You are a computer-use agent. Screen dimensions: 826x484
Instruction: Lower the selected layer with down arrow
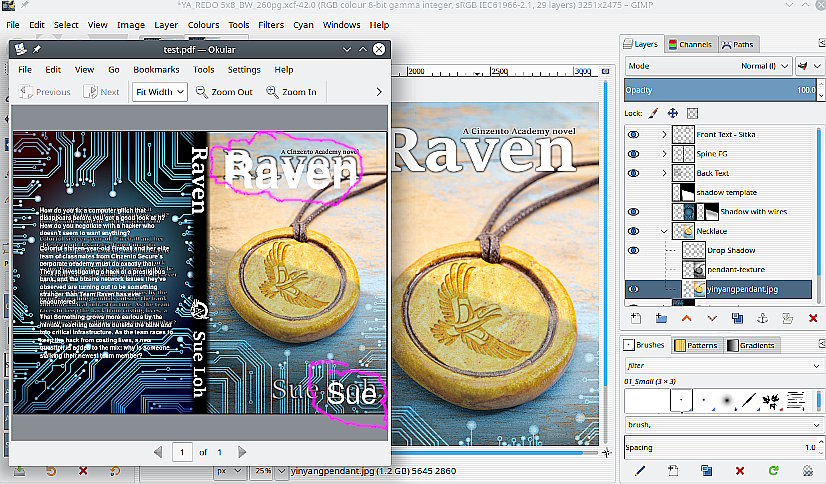click(712, 318)
